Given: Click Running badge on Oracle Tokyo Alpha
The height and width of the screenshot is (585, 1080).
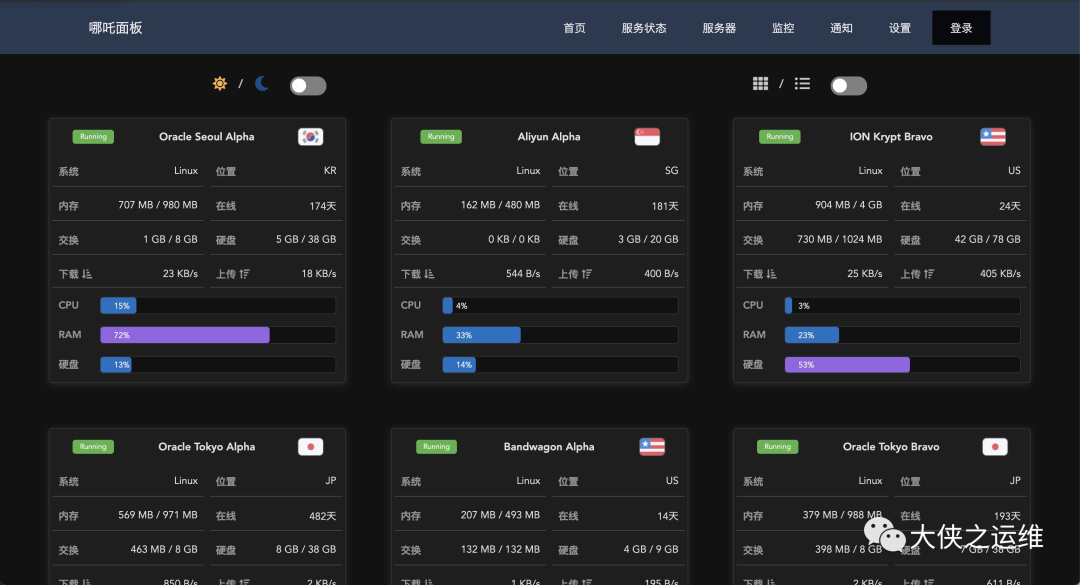Looking at the screenshot, I should pyautogui.click(x=93, y=447).
